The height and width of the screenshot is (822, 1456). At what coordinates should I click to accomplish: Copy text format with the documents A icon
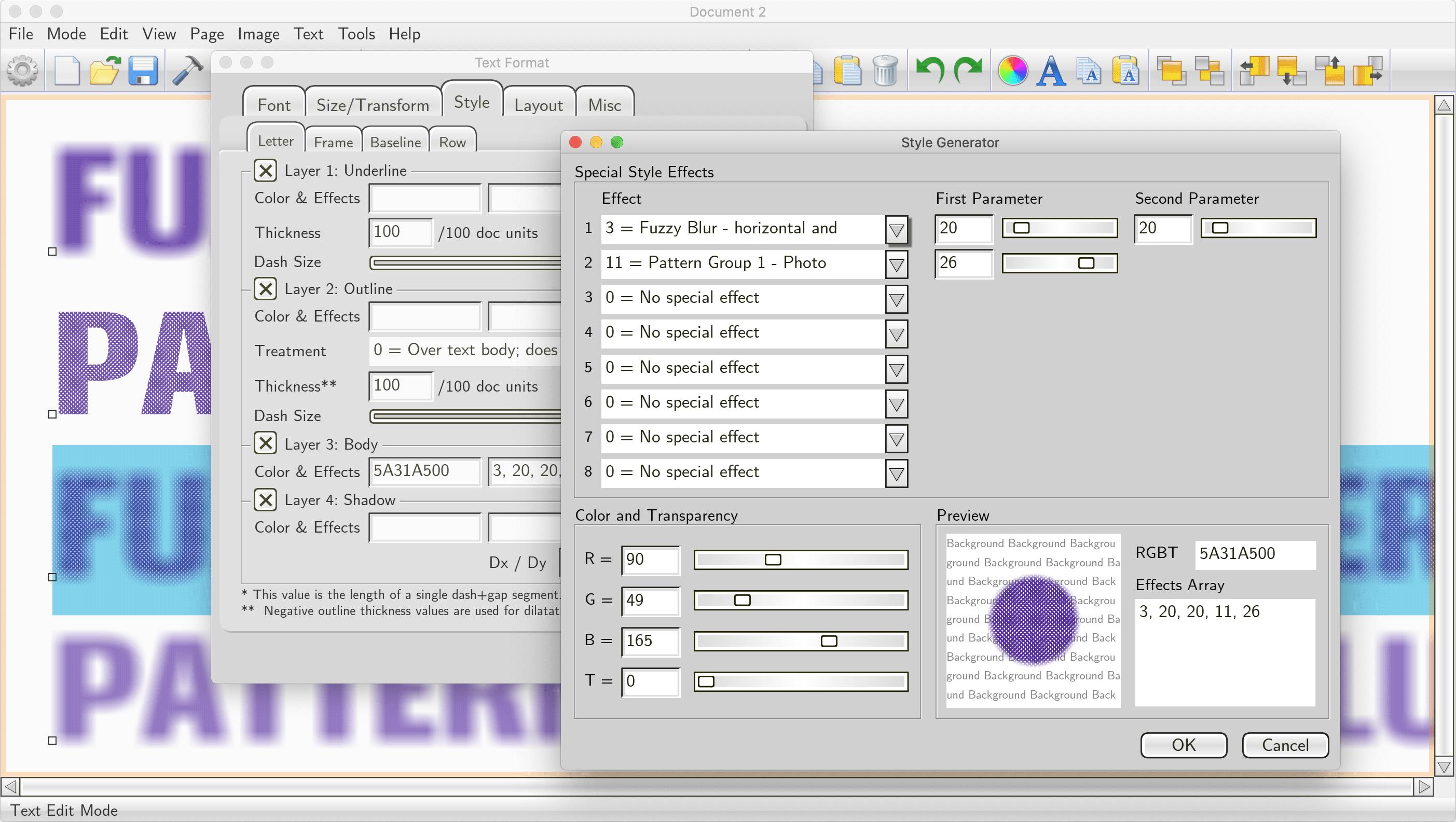(1089, 71)
